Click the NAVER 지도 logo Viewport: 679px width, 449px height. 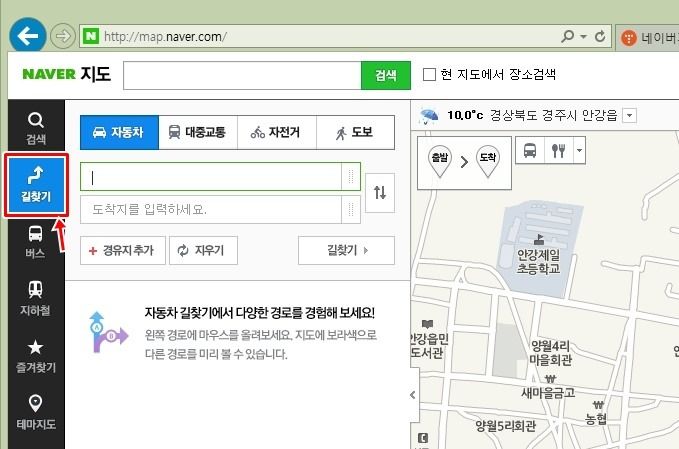66,74
